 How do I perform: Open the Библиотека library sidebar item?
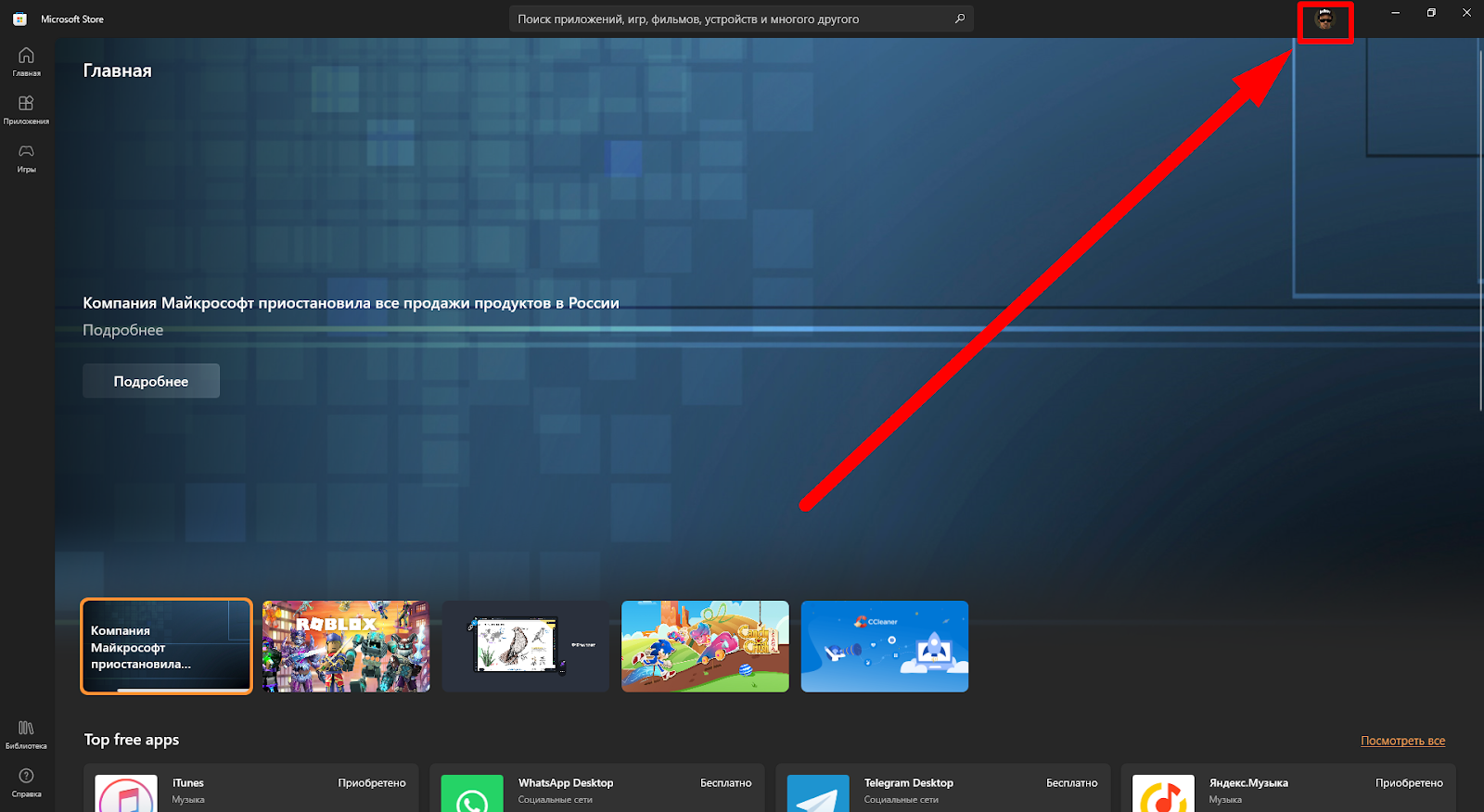click(26, 734)
